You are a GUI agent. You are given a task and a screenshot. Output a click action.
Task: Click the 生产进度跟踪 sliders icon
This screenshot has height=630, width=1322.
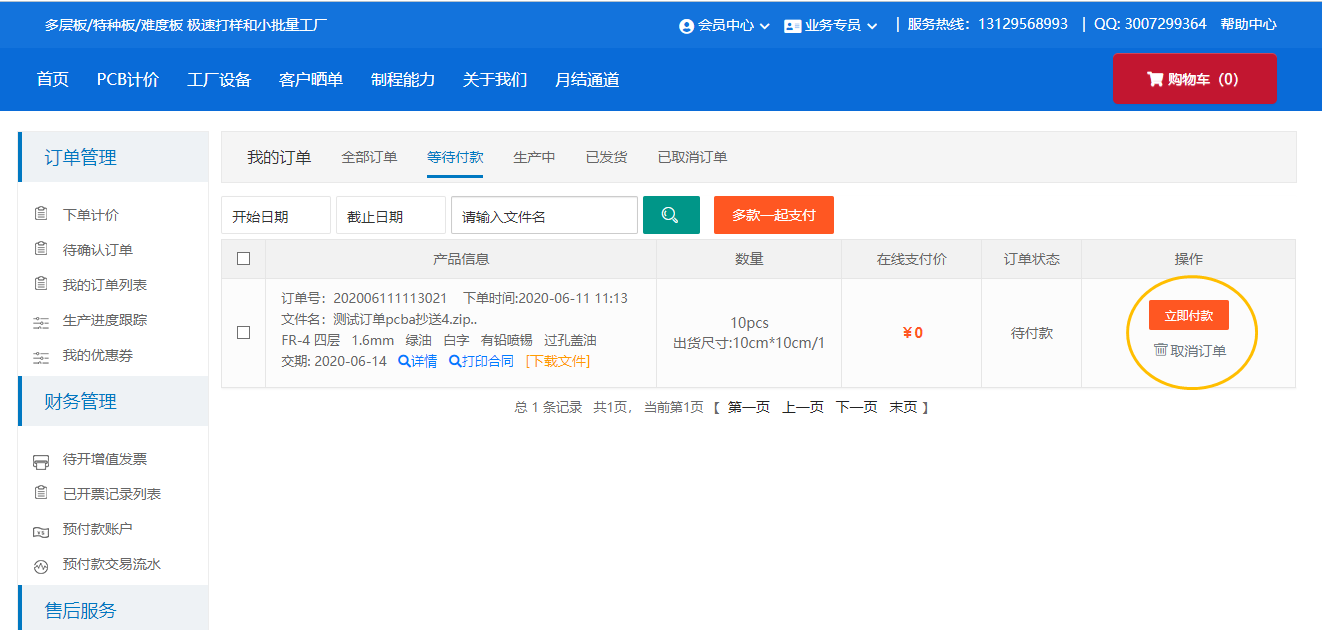41,321
